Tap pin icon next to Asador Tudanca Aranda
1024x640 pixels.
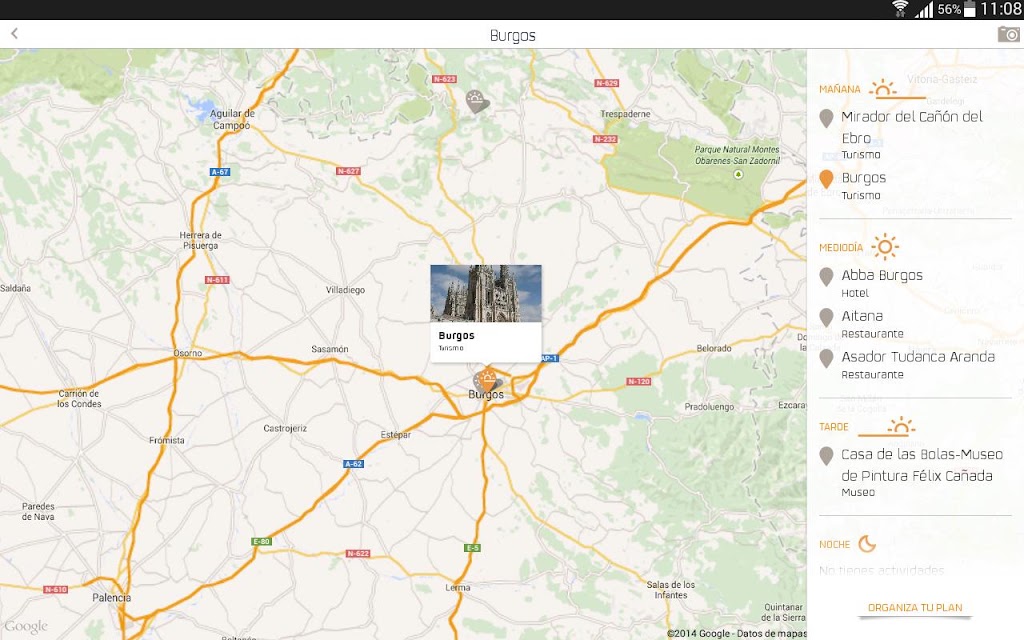[826, 359]
